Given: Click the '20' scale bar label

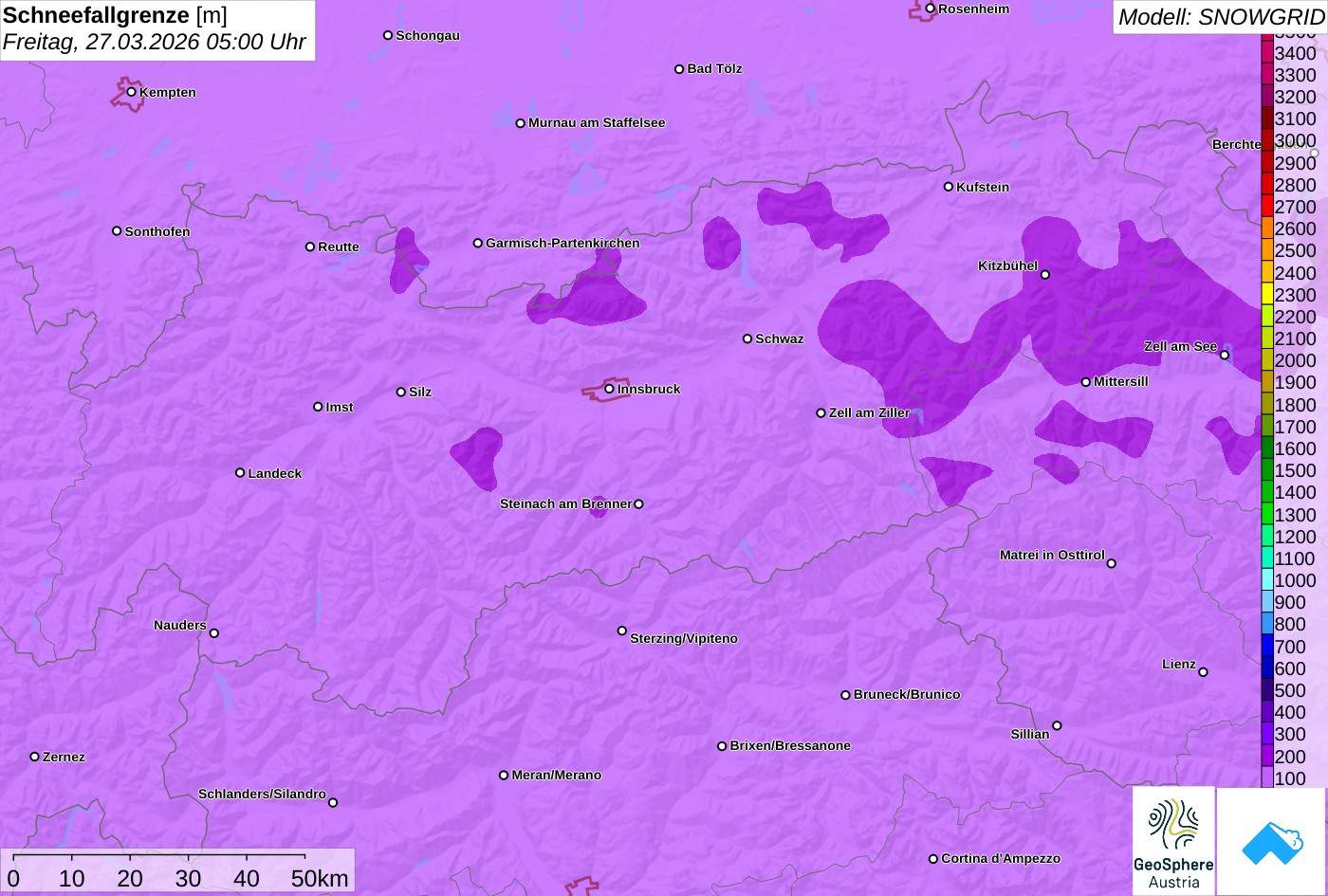Looking at the screenshot, I should 130,879.
